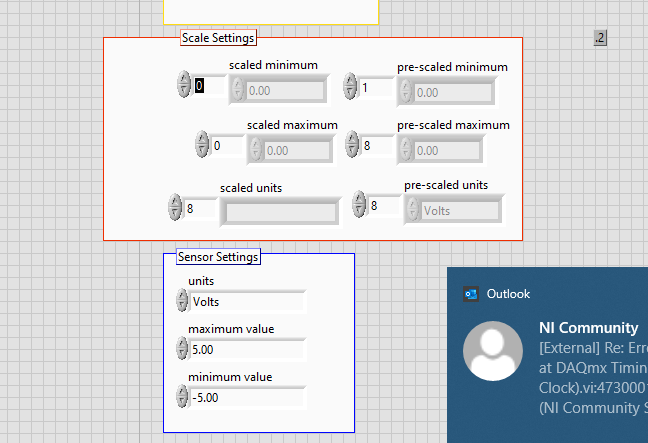Image resolution: width=648 pixels, height=443 pixels.
Task: Click the Sensor Settings units selector arrows
Action: point(182,301)
